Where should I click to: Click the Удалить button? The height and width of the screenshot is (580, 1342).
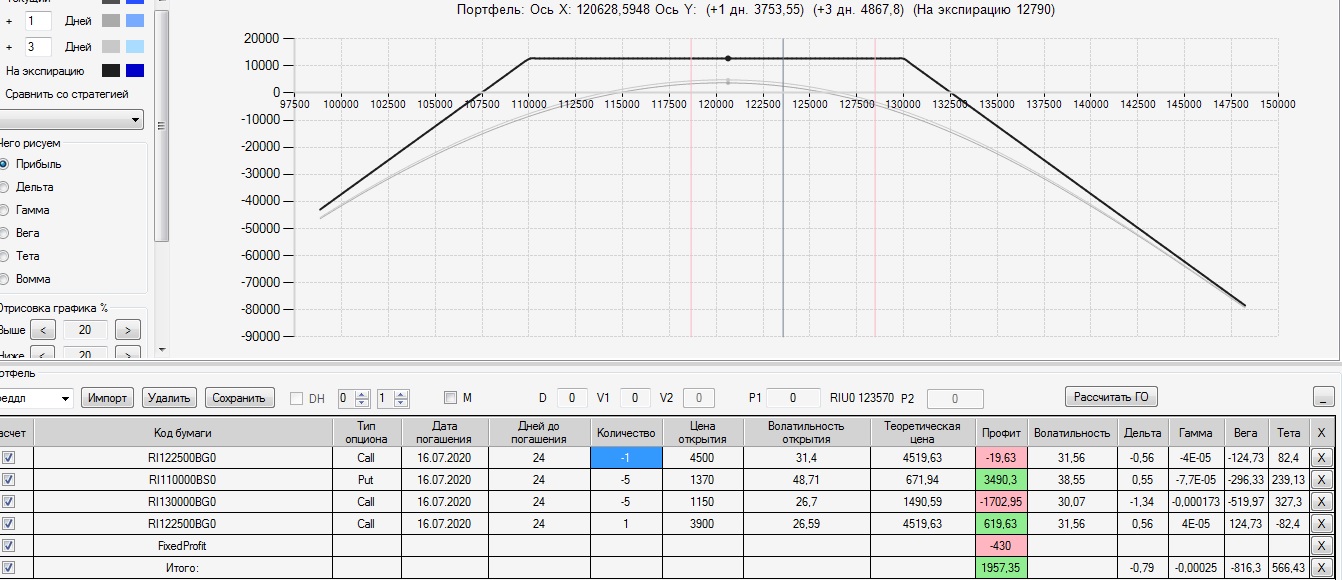click(x=170, y=398)
